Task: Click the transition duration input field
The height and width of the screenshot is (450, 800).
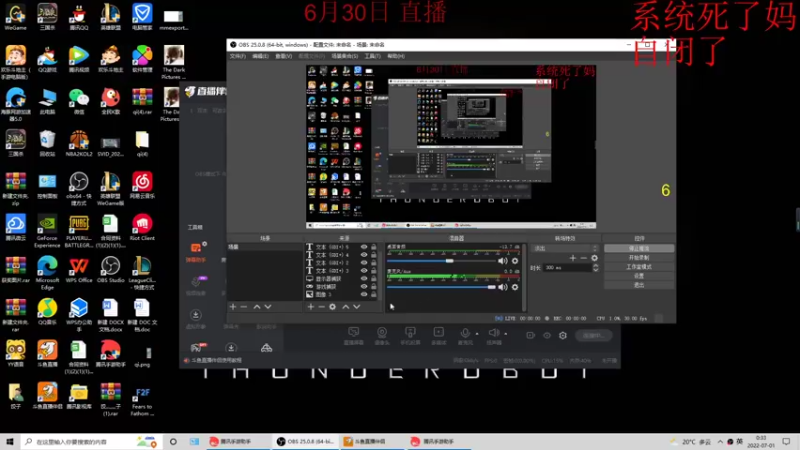Action: [567, 267]
